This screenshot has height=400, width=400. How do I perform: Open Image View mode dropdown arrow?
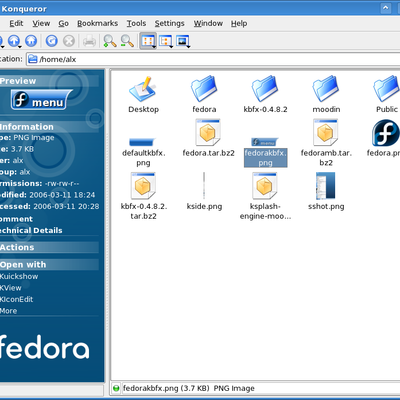coord(189,47)
